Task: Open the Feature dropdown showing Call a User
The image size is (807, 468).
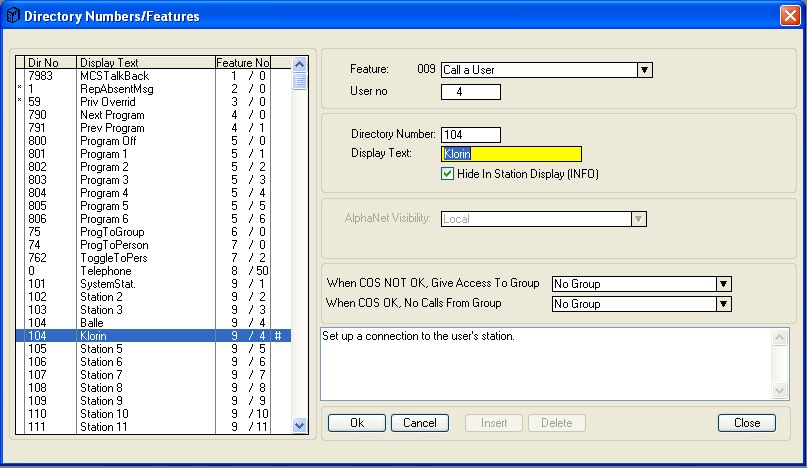Action: click(644, 70)
